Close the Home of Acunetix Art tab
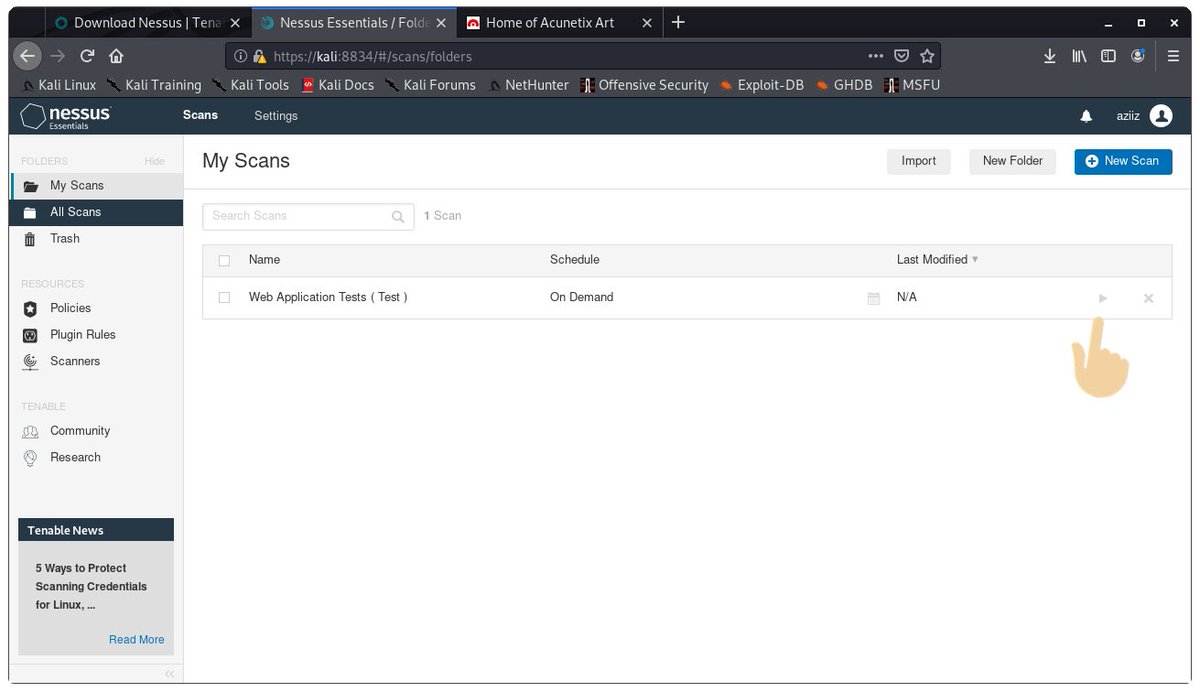The width and height of the screenshot is (1200, 692). pyautogui.click(x=646, y=23)
